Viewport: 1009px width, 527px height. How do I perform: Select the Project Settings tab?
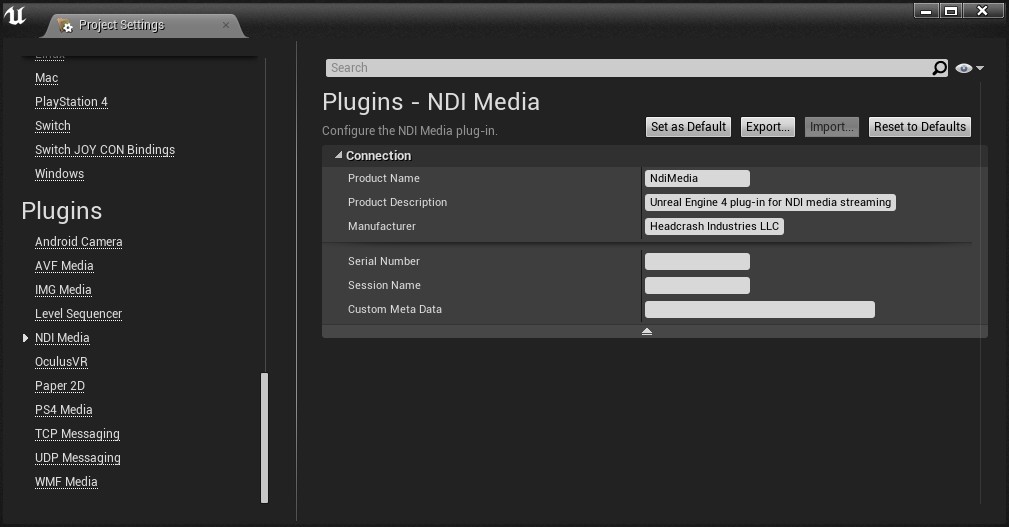click(x=145, y=25)
